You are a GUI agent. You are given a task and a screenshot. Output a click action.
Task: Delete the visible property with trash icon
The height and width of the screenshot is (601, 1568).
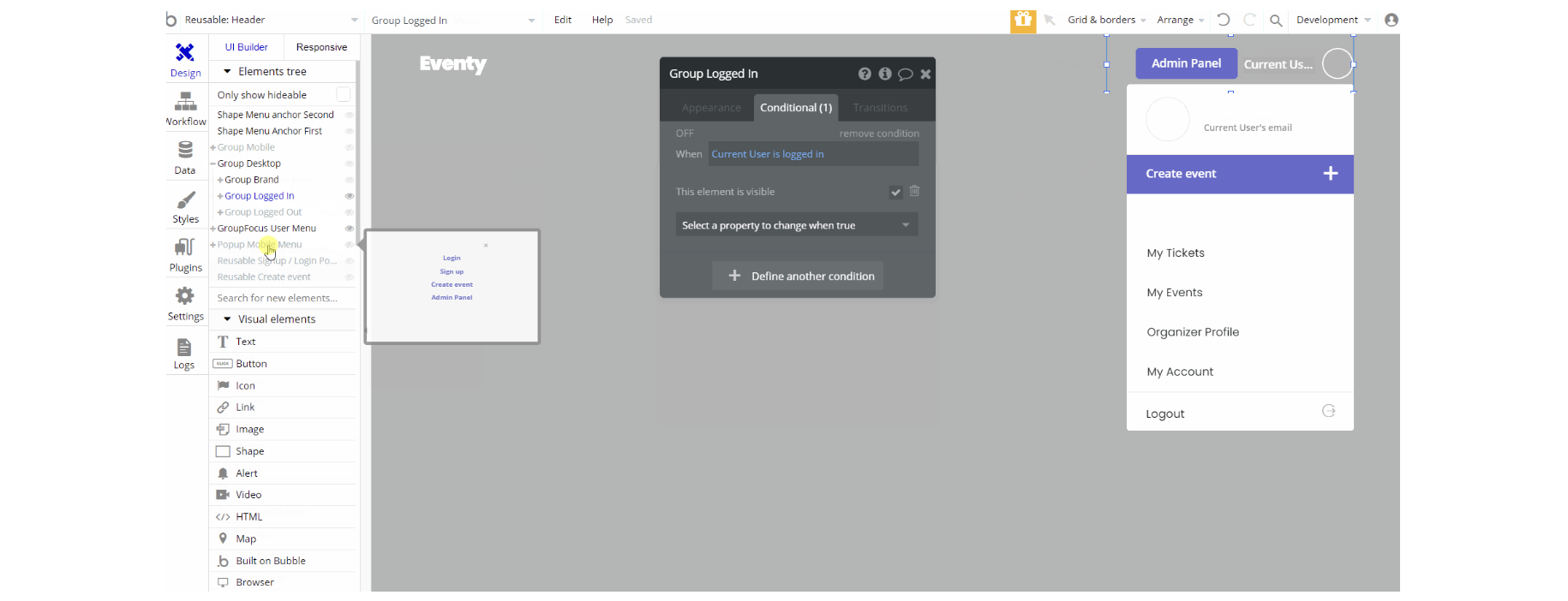point(914,191)
